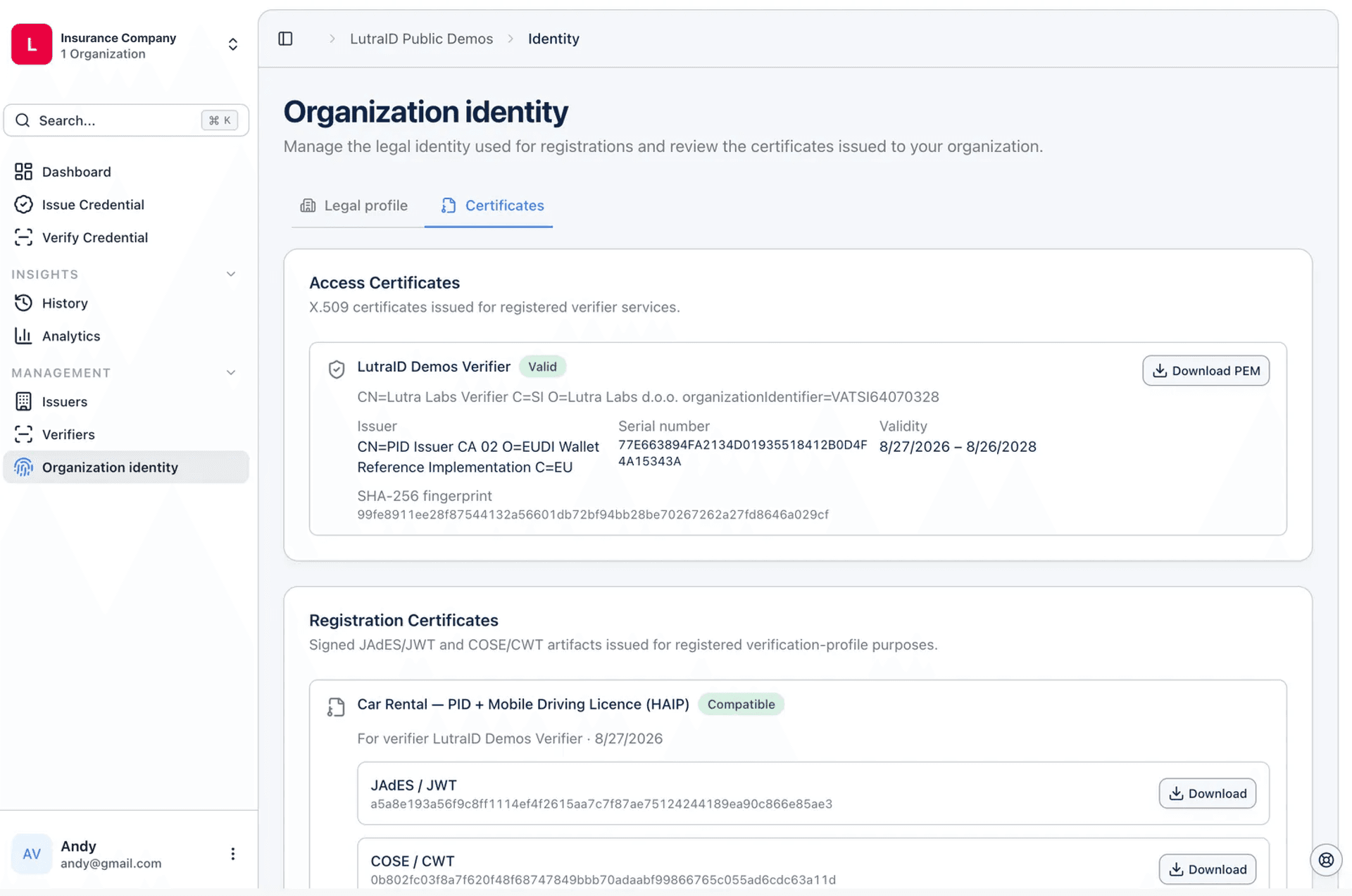Click the Verifiers scan icon
Screen dimensions: 1352x896
point(23,434)
